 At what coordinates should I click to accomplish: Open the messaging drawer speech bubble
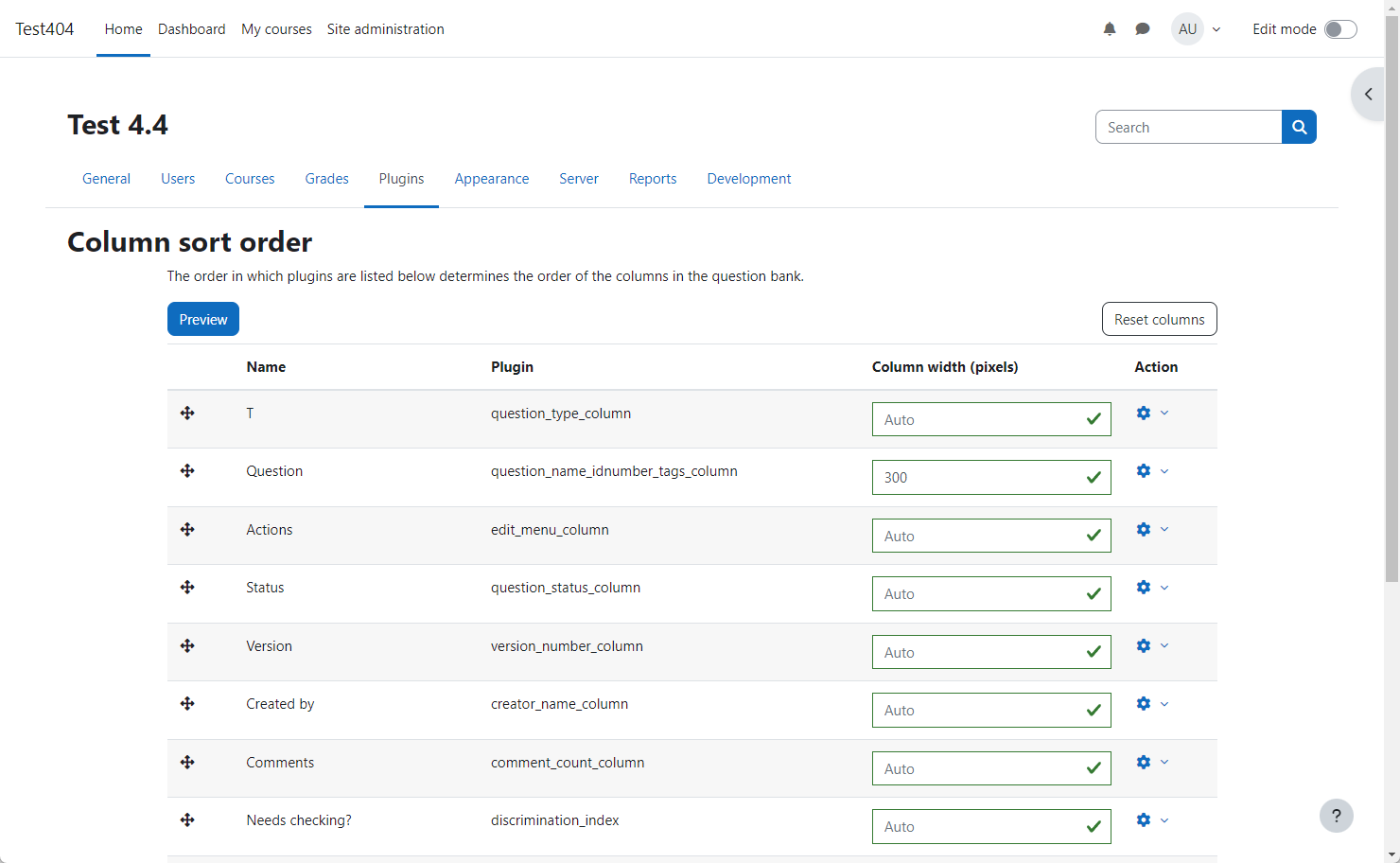(x=1143, y=29)
